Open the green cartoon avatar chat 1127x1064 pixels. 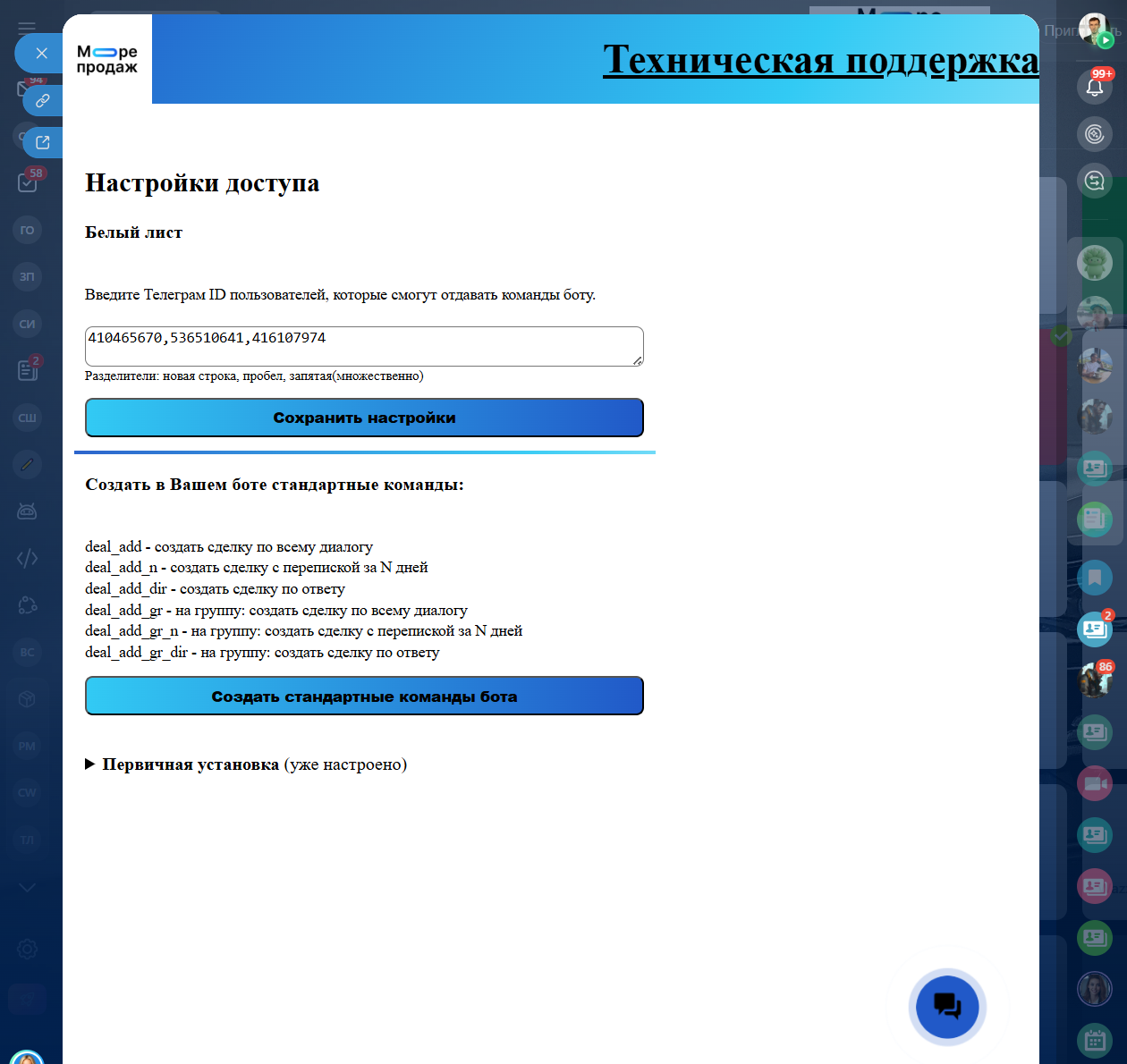click(1095, 263)
